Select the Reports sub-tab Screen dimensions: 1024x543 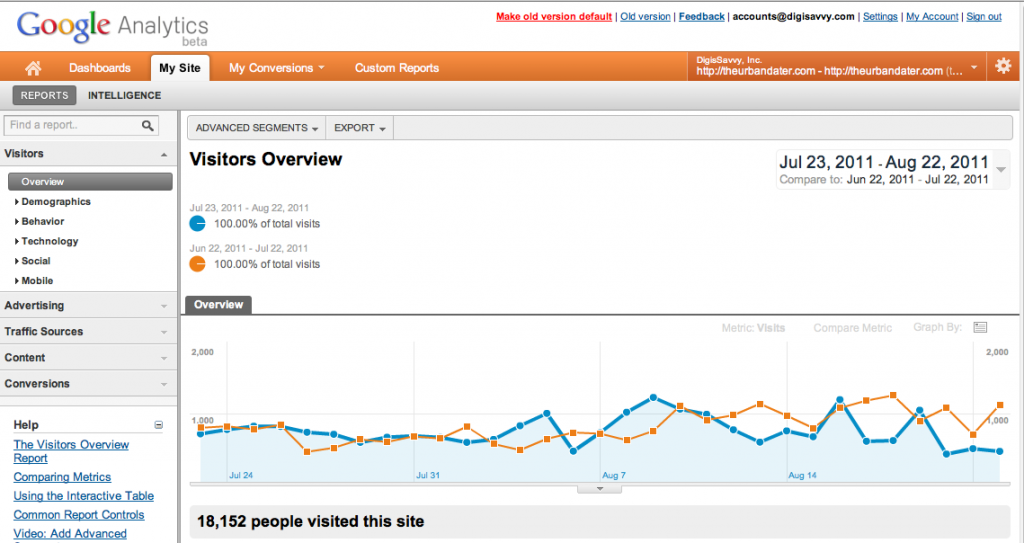44,95
